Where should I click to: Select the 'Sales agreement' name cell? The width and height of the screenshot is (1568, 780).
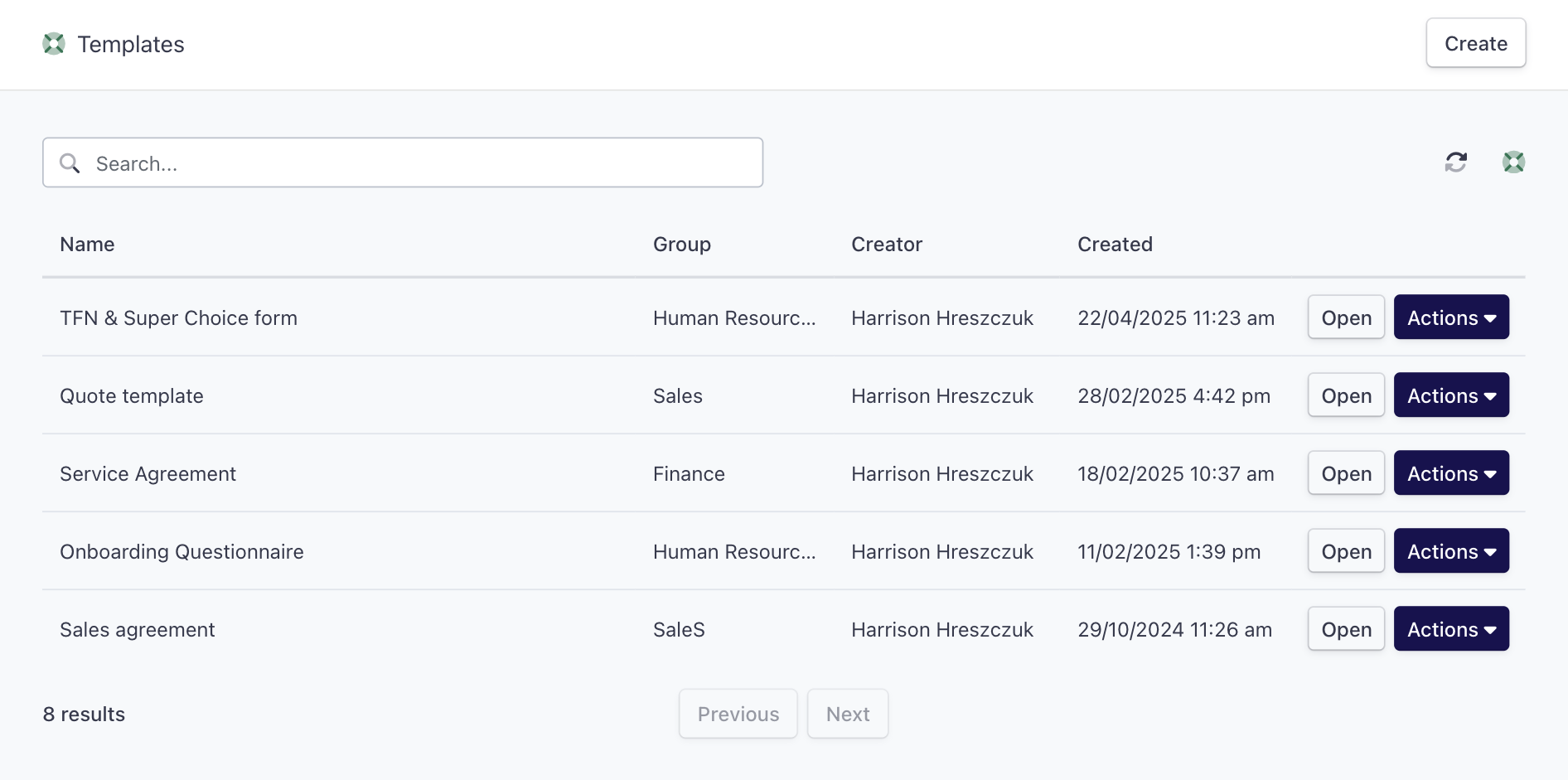[x=138, y=630]
